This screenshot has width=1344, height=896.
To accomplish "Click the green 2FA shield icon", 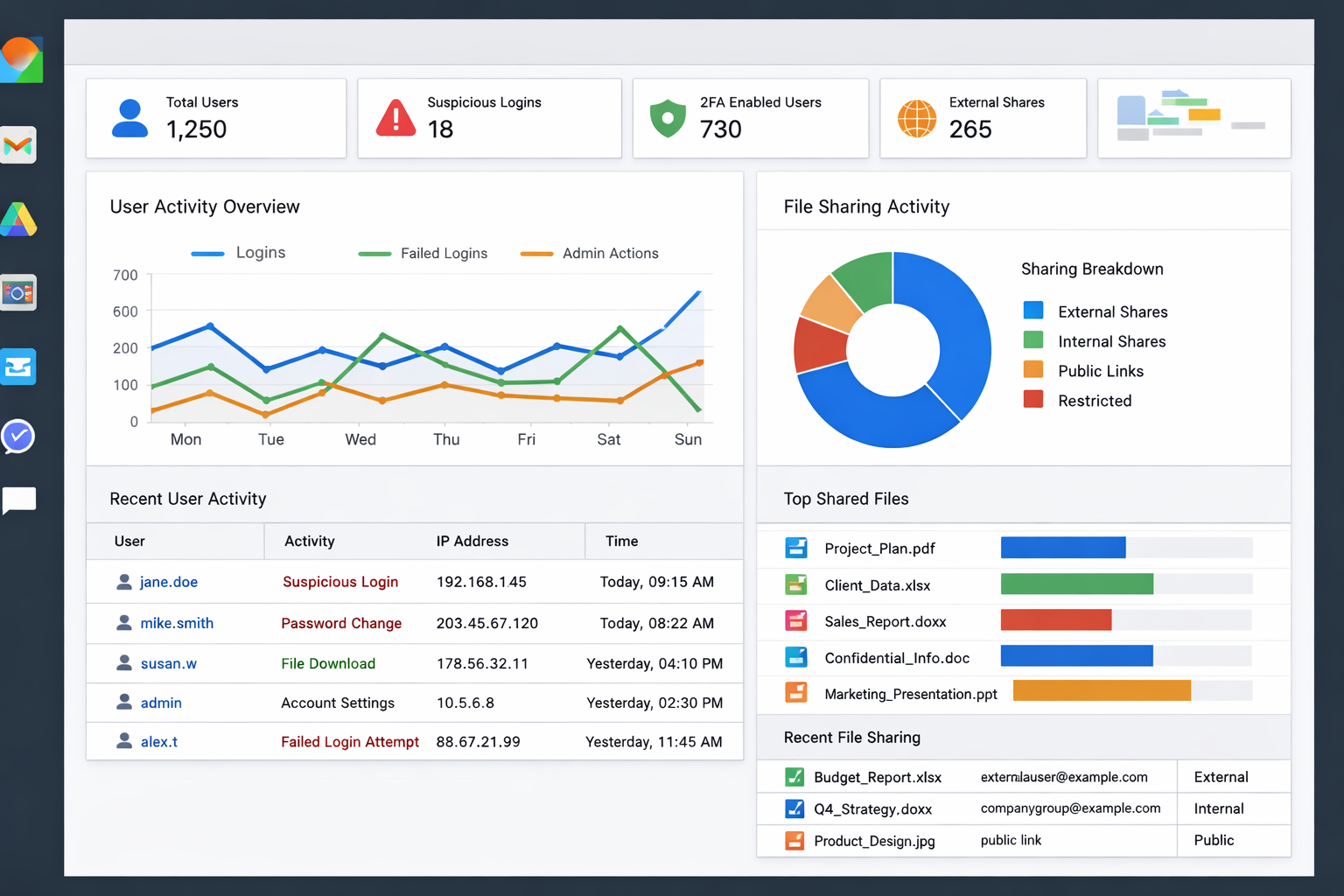I will point(668,118).
